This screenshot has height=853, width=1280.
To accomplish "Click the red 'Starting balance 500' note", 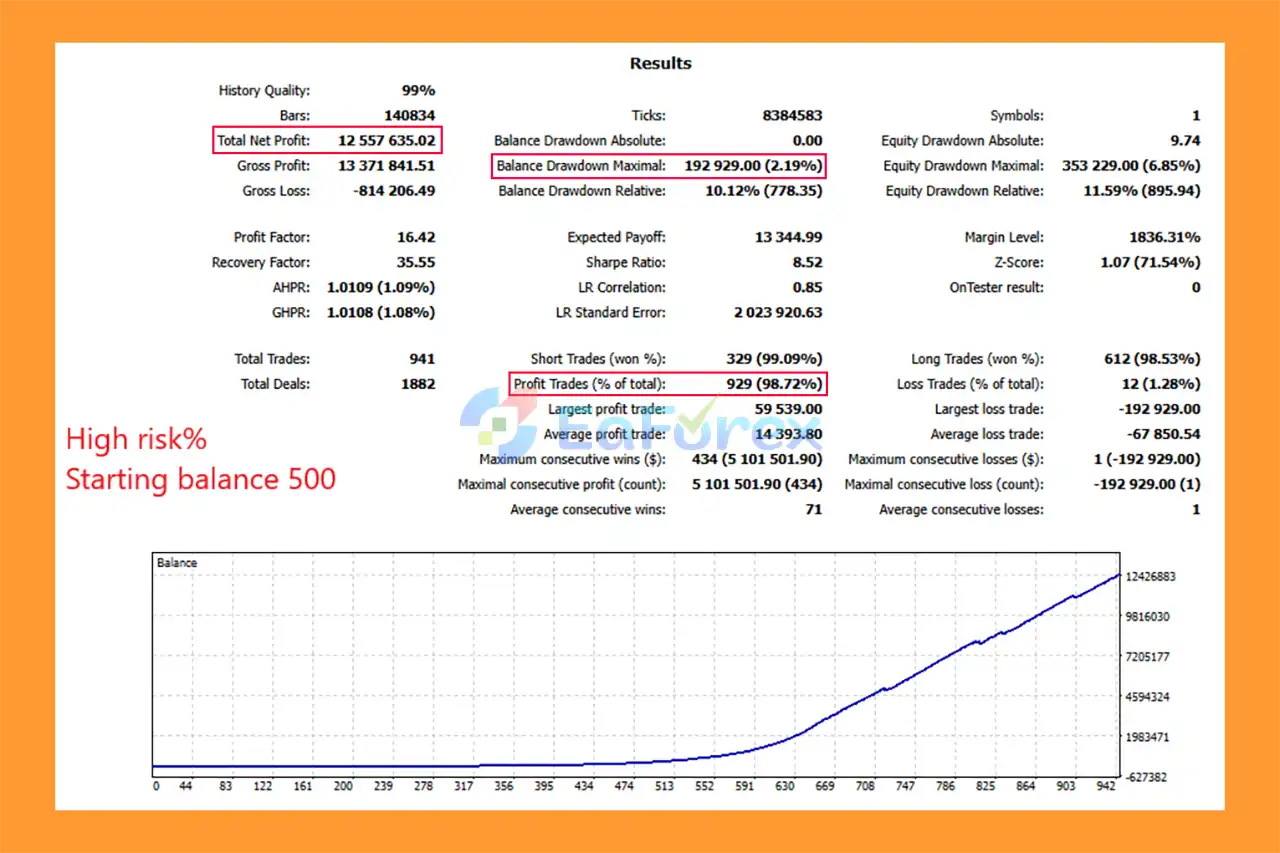I will tap(200, 479).
